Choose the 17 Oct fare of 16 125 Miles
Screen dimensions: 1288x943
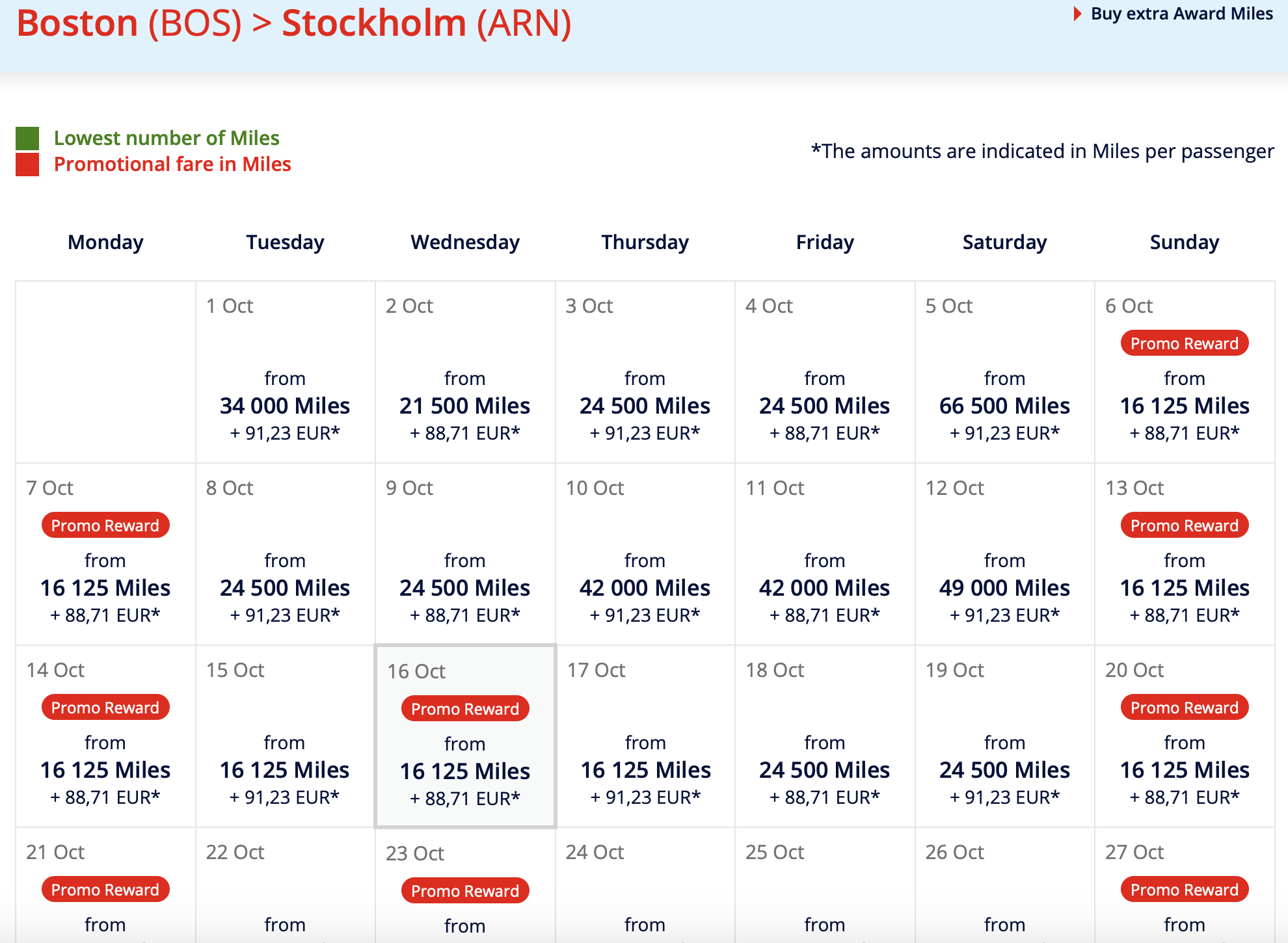[645, 769]
